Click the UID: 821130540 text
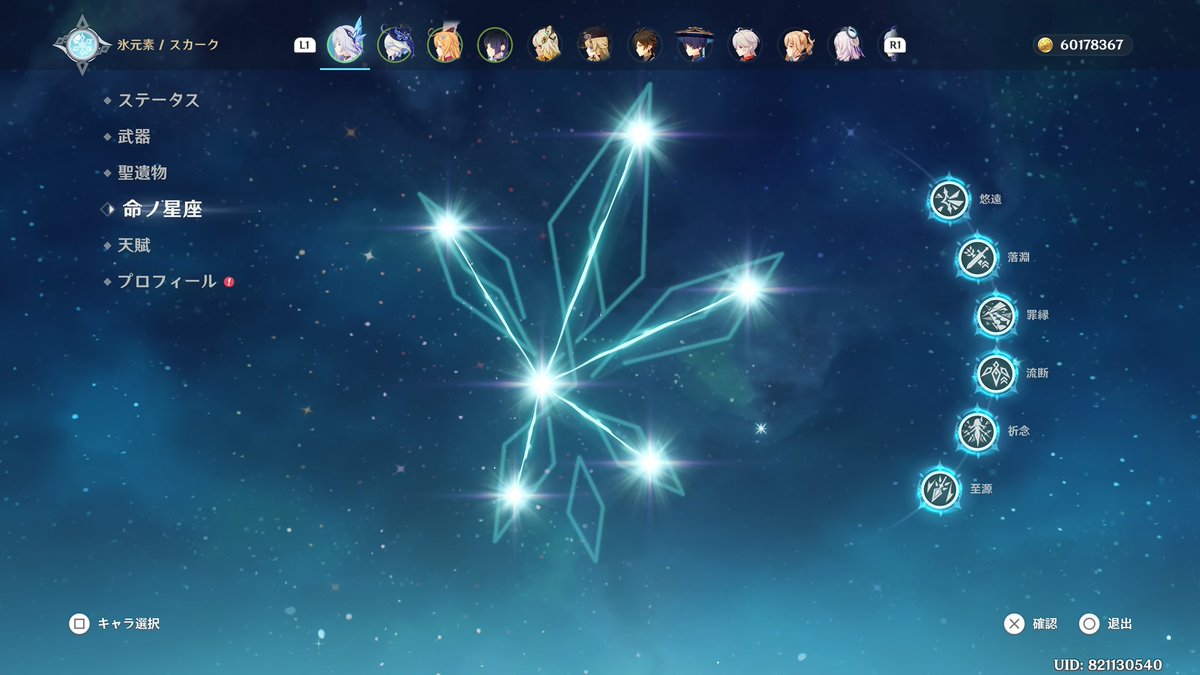Image resolution: width=1200 pixels, height=675 pixels. click(x=1108, y=665)
